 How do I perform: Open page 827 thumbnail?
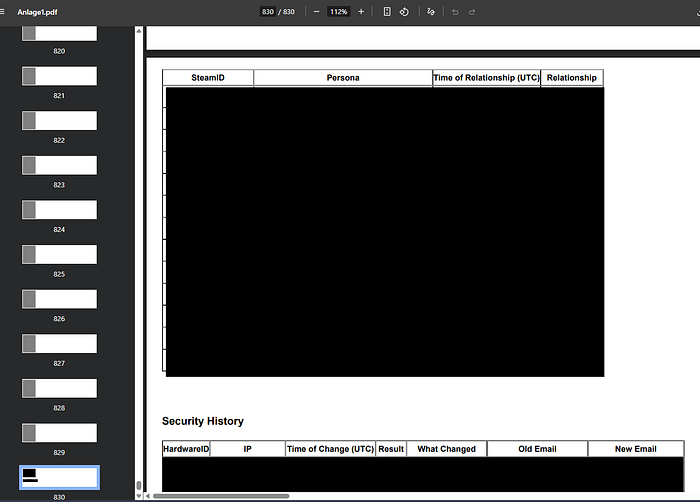pos(59,343)
